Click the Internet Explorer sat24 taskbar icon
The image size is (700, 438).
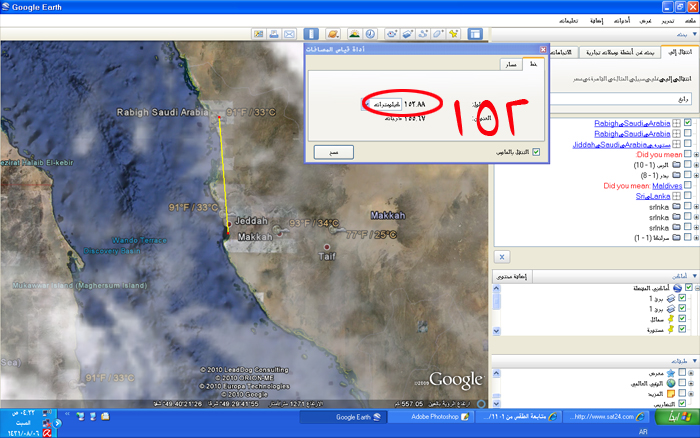[x=640, y=417]
